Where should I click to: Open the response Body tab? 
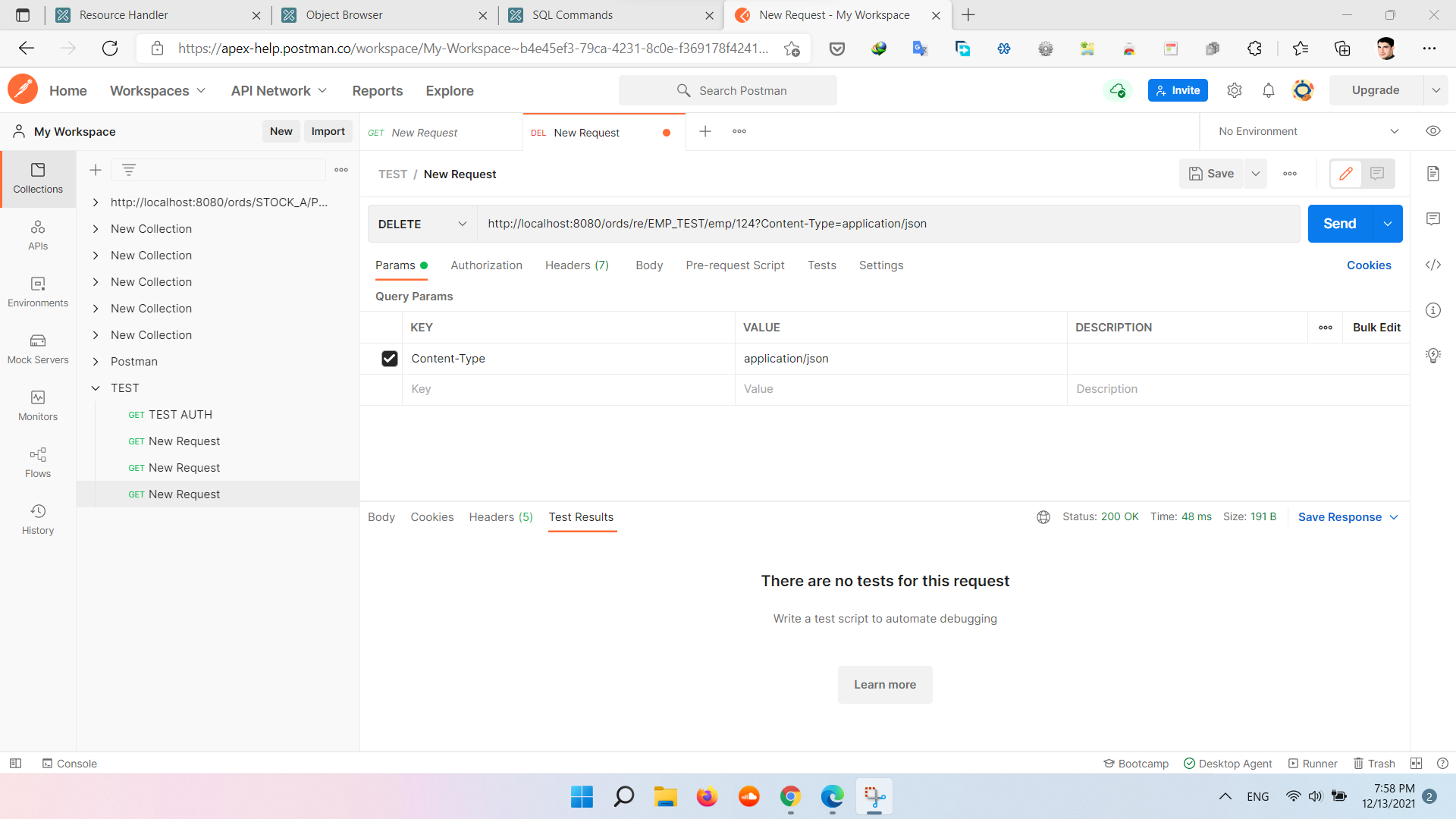[381, 517]
